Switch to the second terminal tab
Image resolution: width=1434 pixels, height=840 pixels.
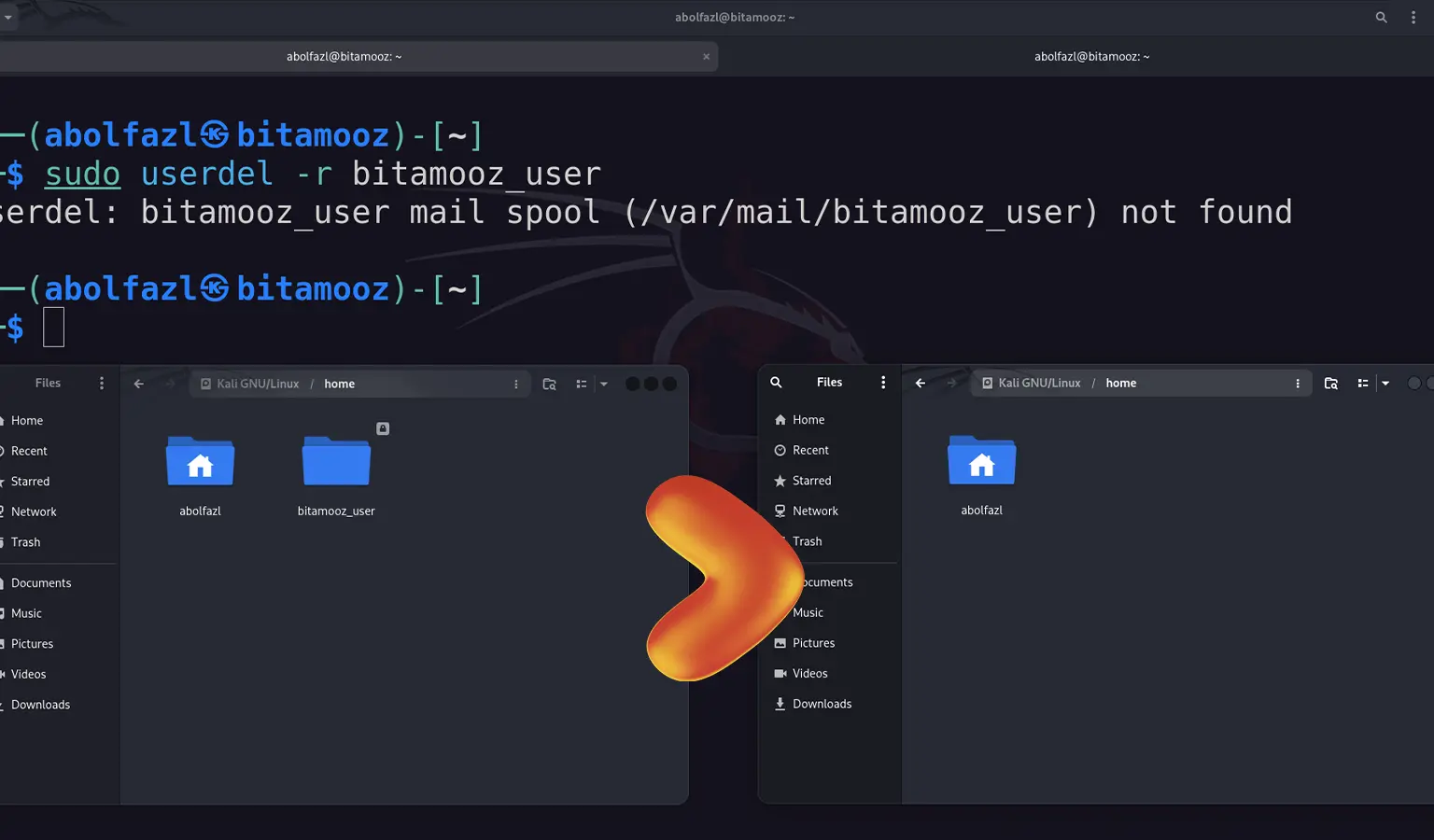click(1090, 57)
